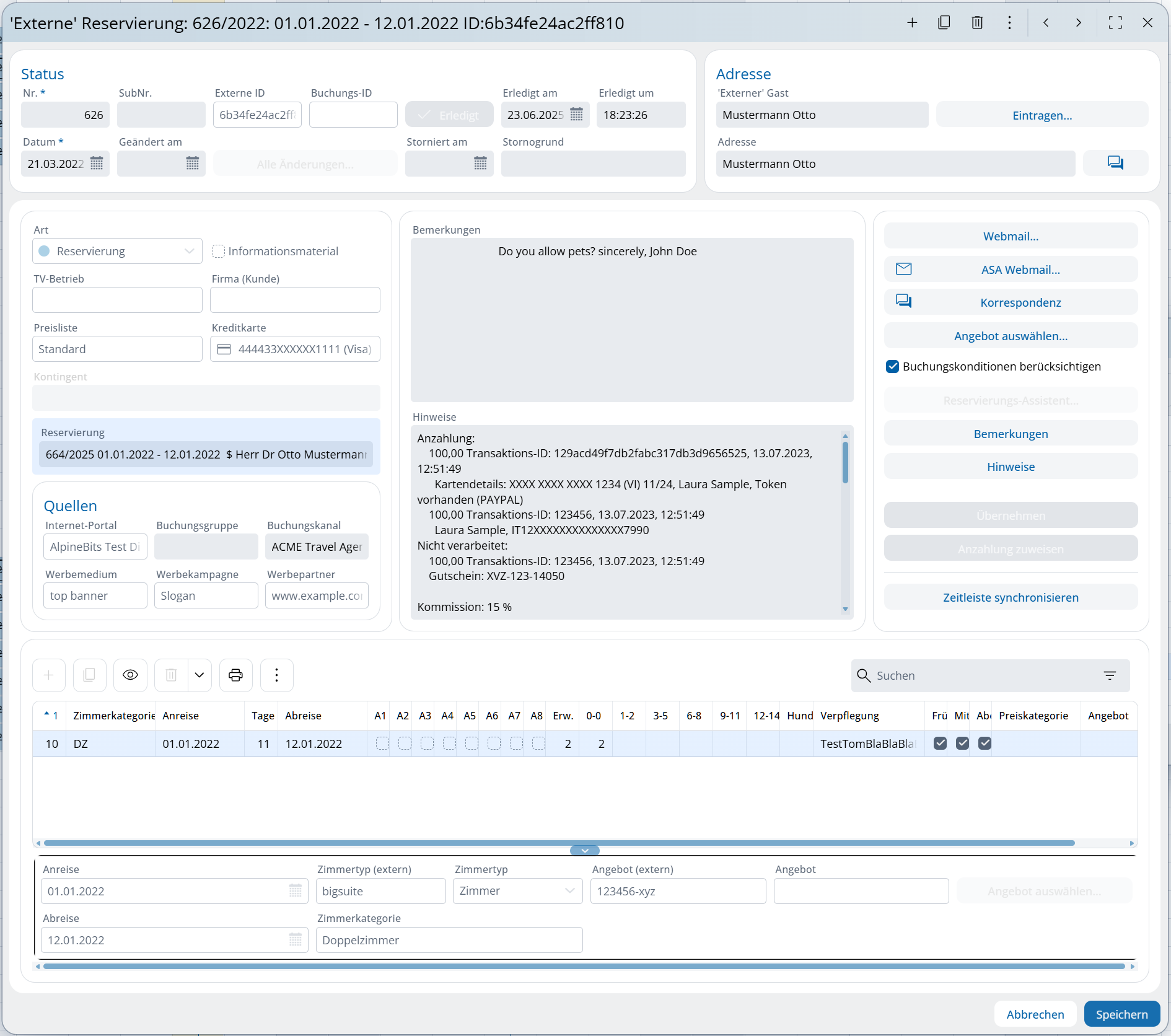
Task: Click the trash icon in title bar
Action: [x=977, y=23]
